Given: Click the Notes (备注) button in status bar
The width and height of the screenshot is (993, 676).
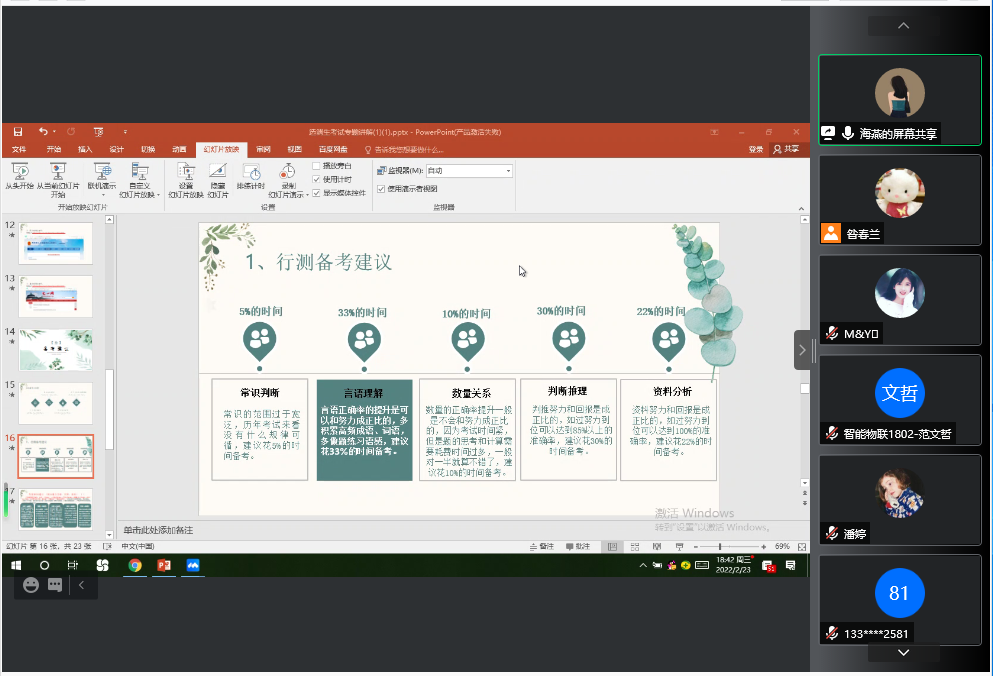Looking at the screenshot, I should (543, 547).
